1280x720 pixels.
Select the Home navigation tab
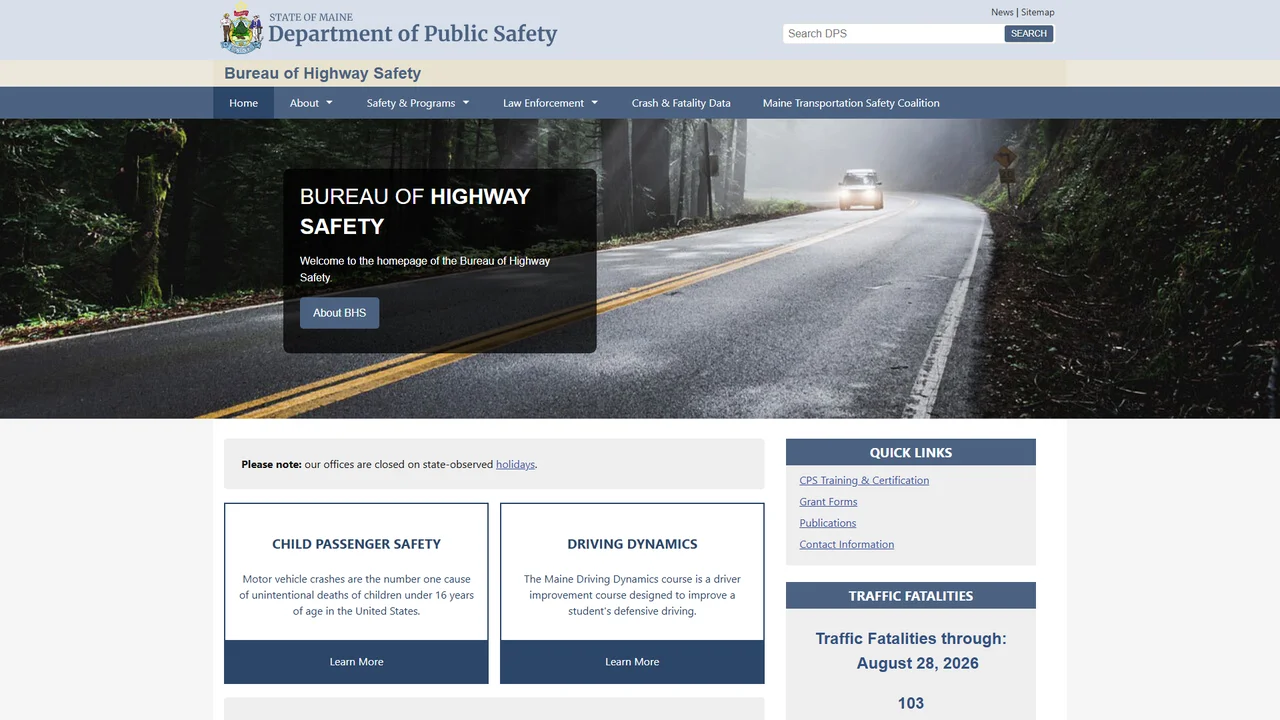click(x=243, y=103)
